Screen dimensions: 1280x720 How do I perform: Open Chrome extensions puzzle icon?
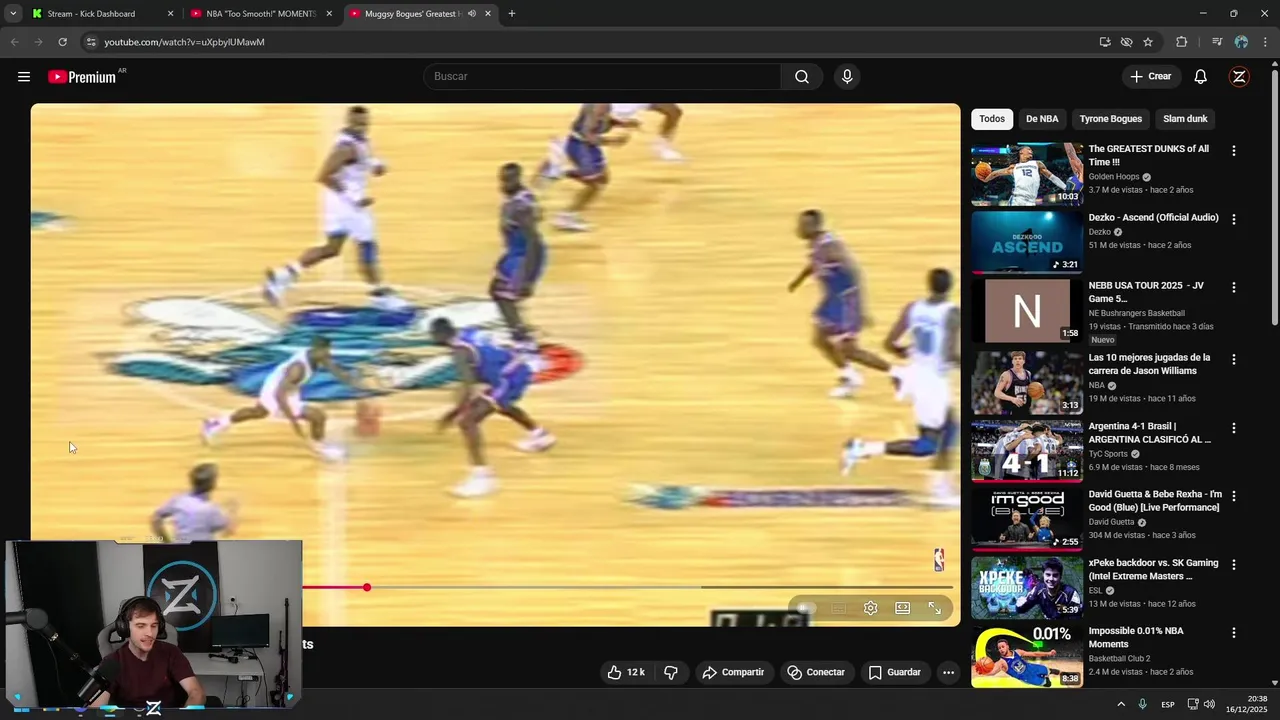pos(1182,42)
